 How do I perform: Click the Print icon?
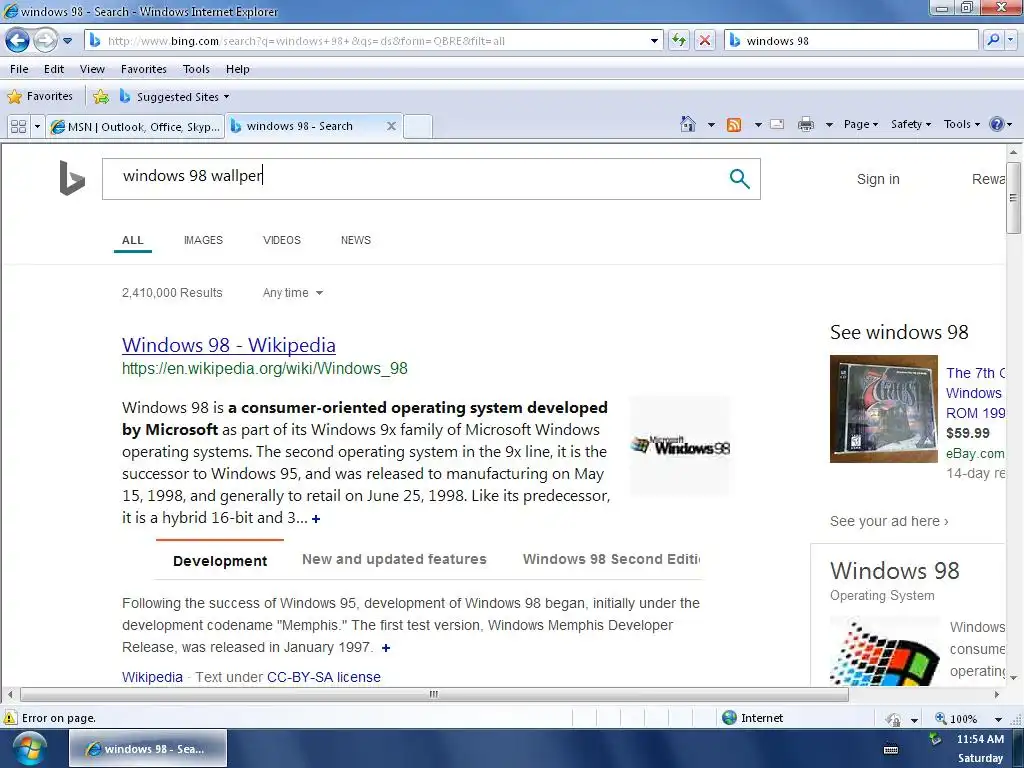click(806, 124)
